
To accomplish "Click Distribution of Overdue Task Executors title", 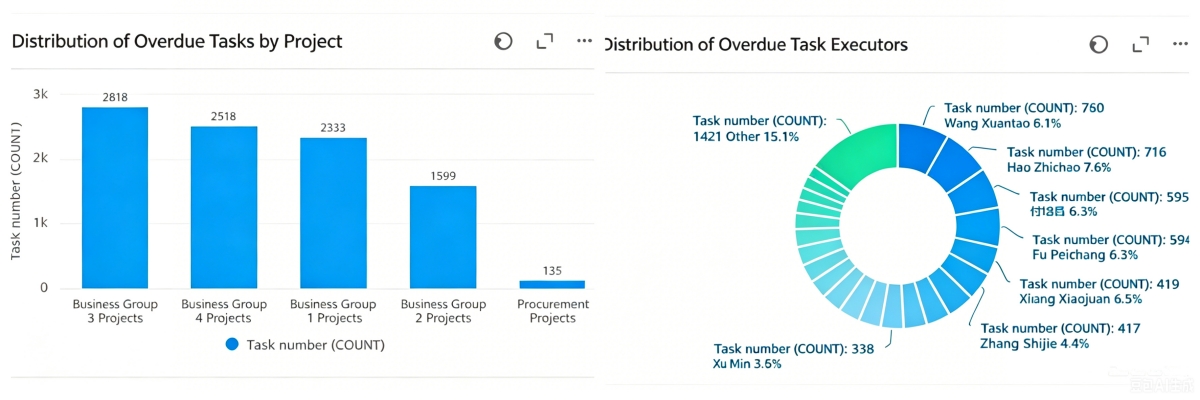I will [x=755, y=45].
